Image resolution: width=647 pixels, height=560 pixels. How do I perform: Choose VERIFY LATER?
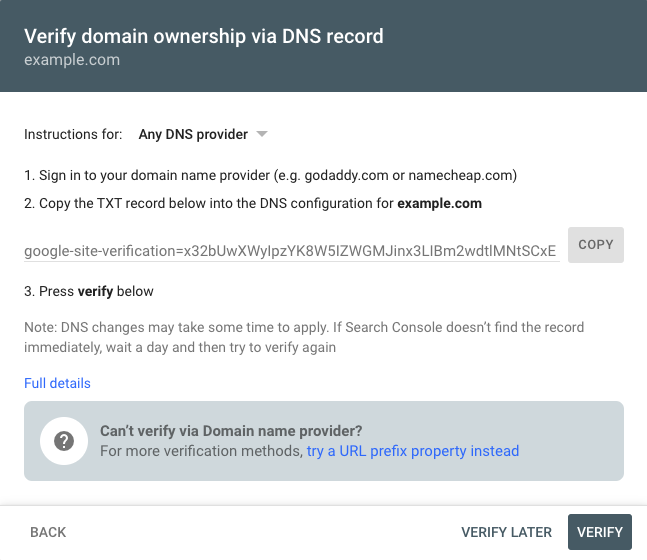coord(506,532)
